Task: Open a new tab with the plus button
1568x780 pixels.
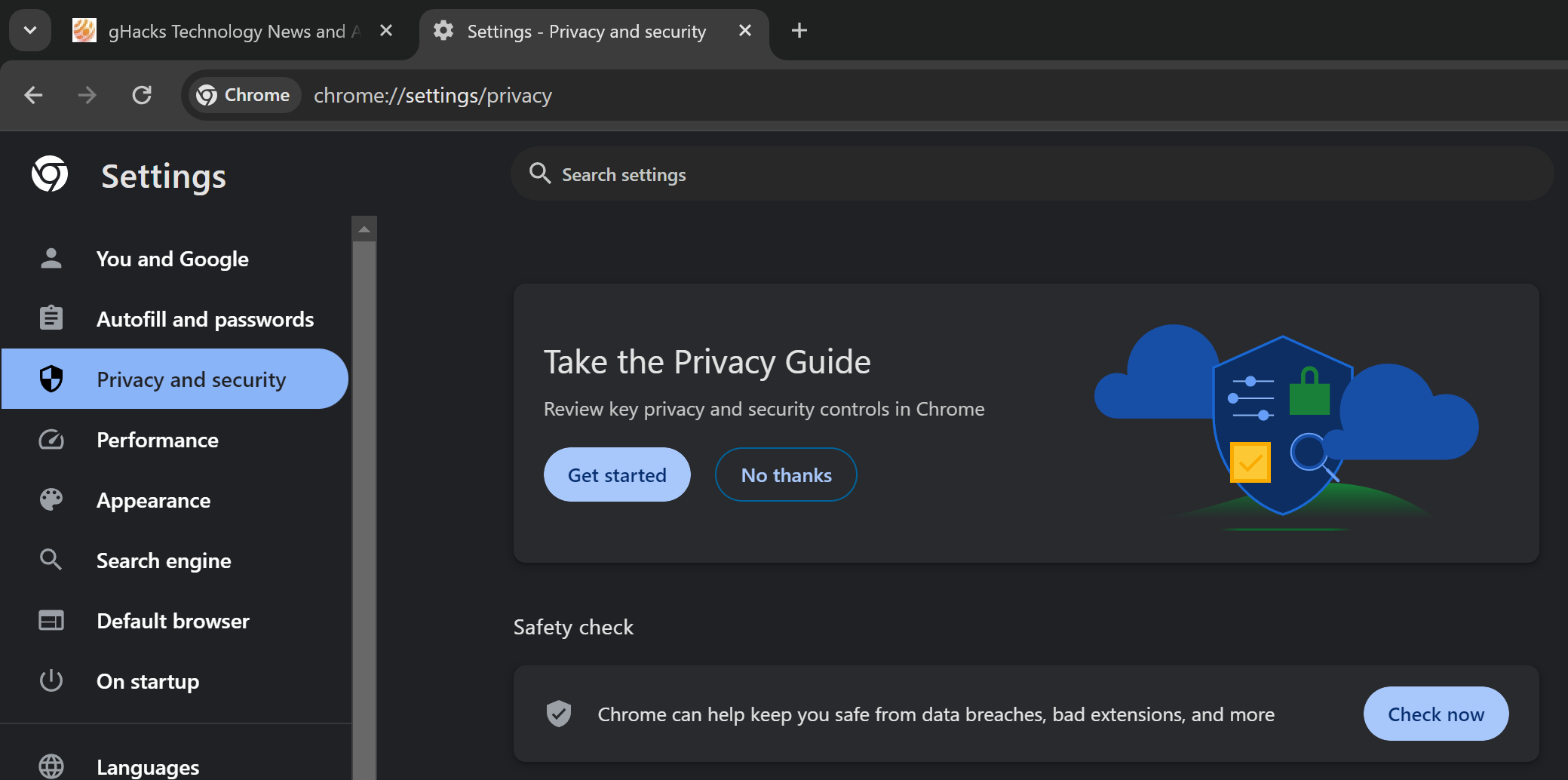Action: [x=799, y=30]
